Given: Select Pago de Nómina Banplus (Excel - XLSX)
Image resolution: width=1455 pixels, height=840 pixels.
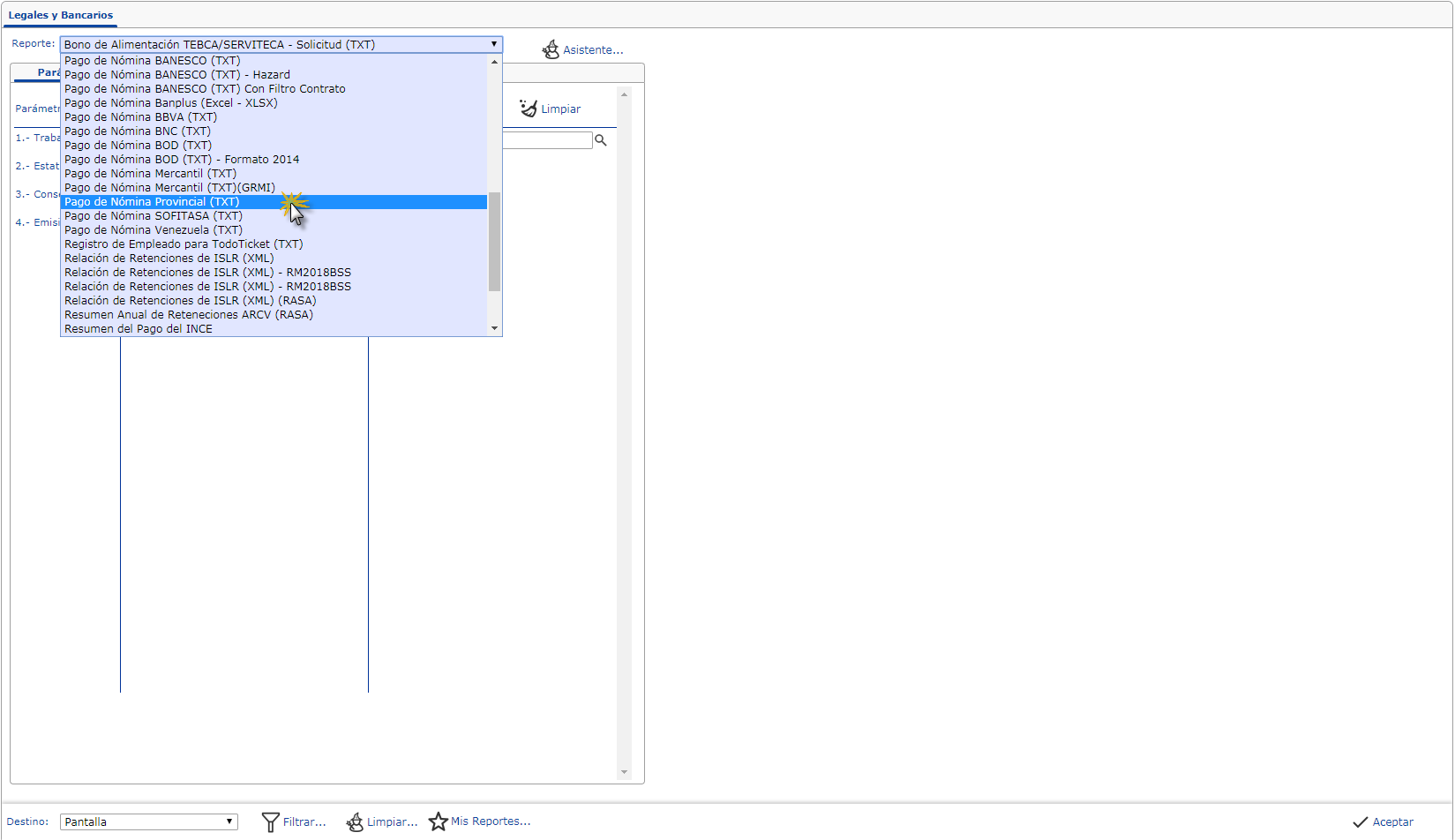Looking at the screenshot, I should 274,103.
